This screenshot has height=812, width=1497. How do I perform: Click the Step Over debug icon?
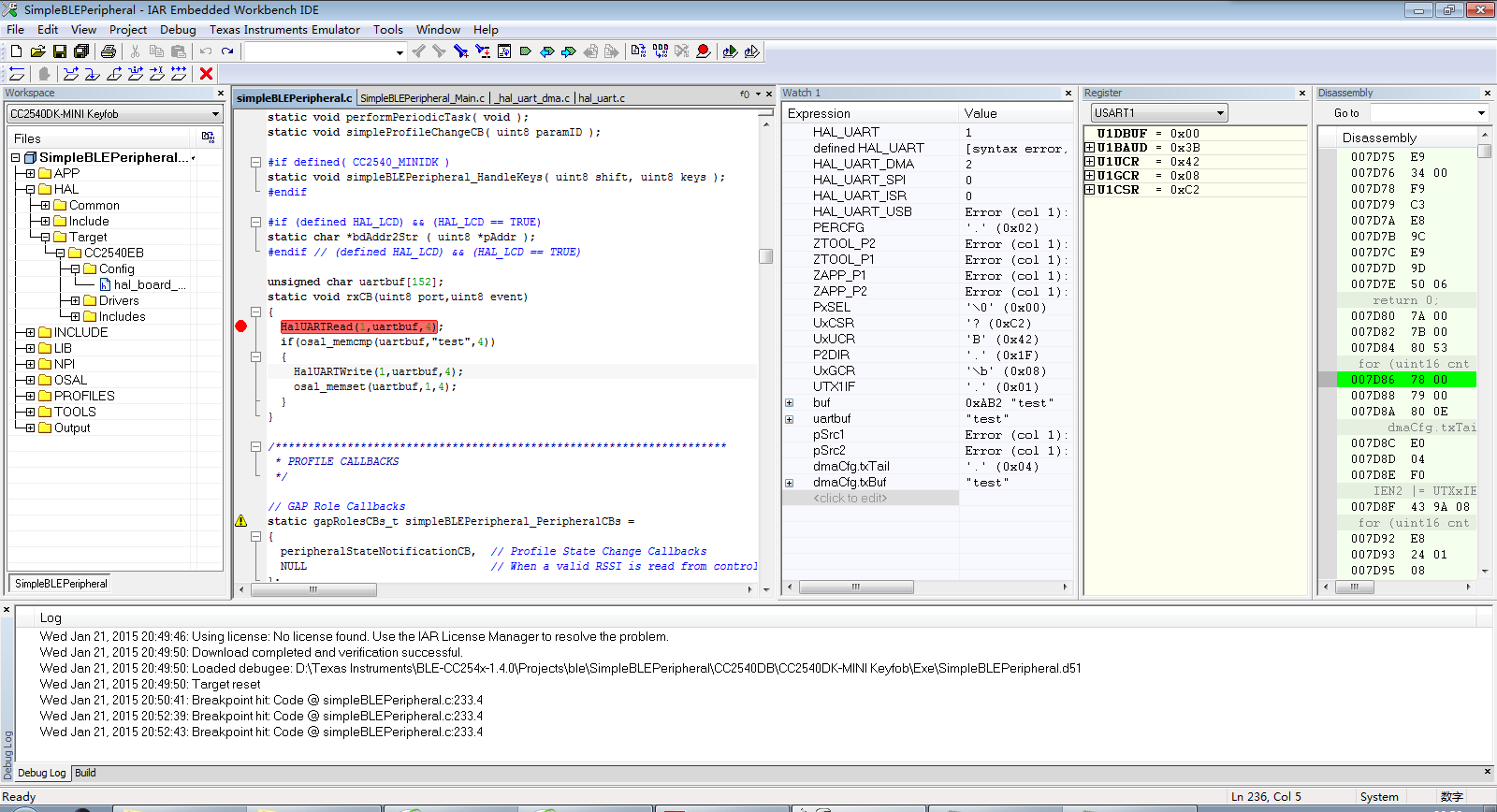point(71,74)
